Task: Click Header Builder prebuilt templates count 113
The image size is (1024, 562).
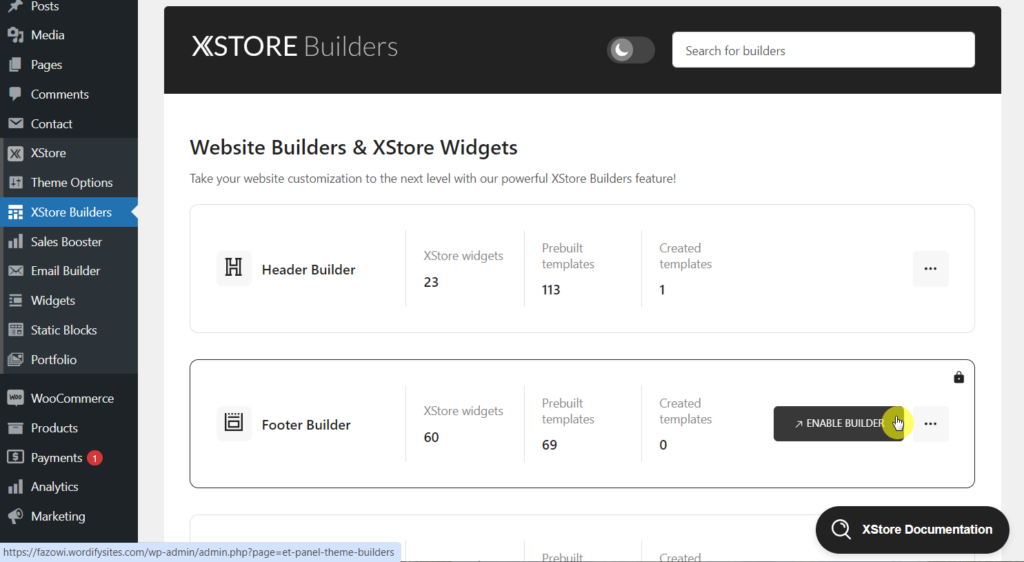Action: click(x=551, y=290)
